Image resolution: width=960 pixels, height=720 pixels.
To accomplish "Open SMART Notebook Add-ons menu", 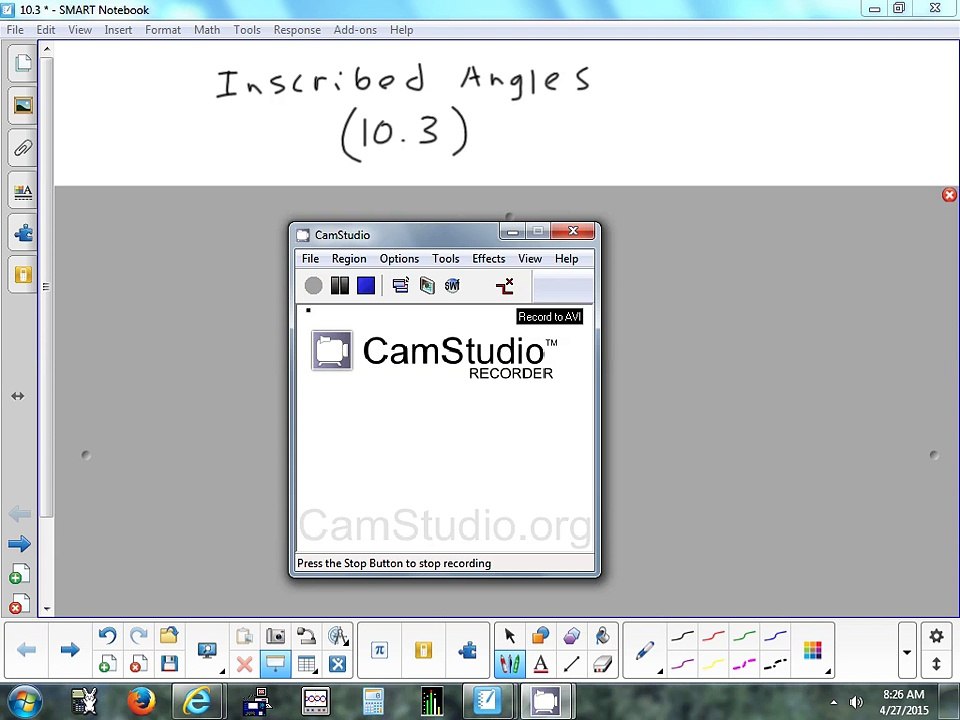I will tap(355, 30).
